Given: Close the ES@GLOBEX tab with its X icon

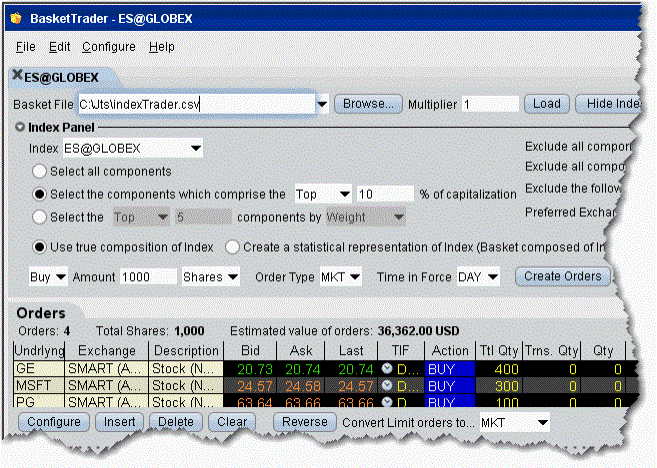Looking at the screenshot, I should [18, 77].
